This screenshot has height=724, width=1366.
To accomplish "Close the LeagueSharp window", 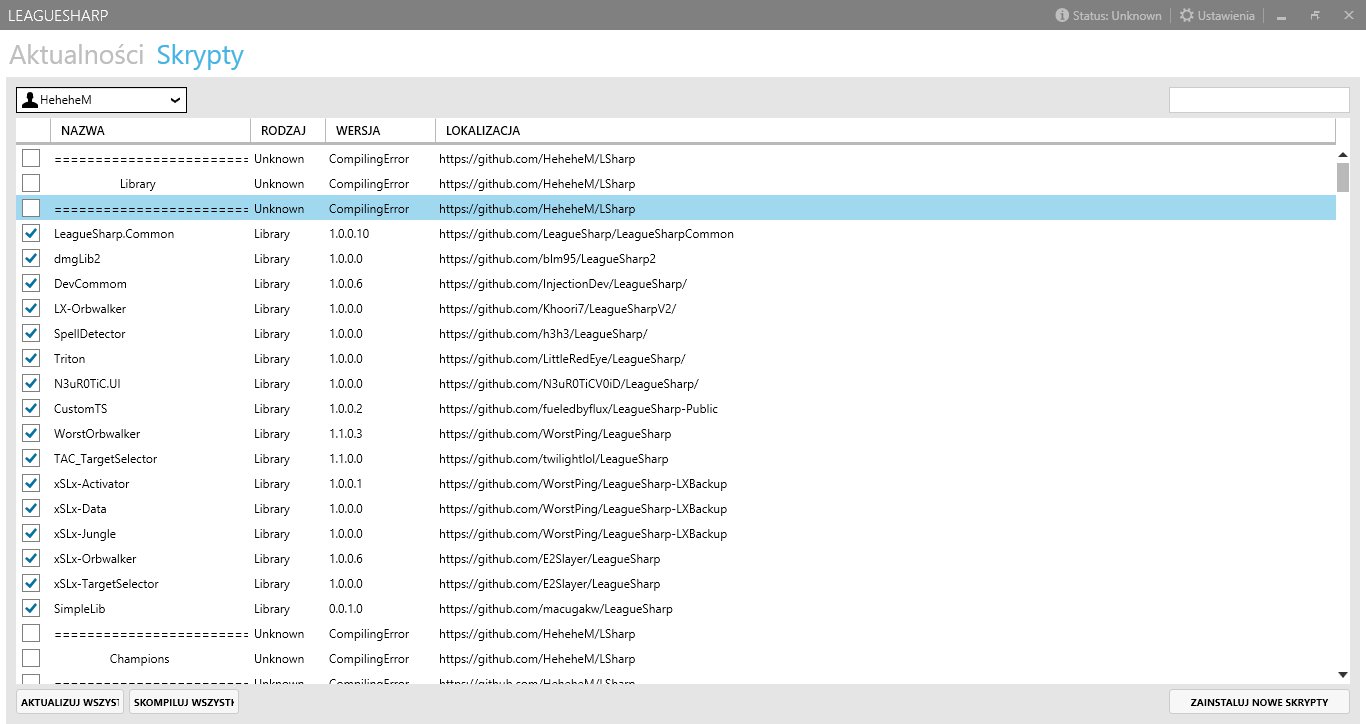I will [x=1349, y=16].
